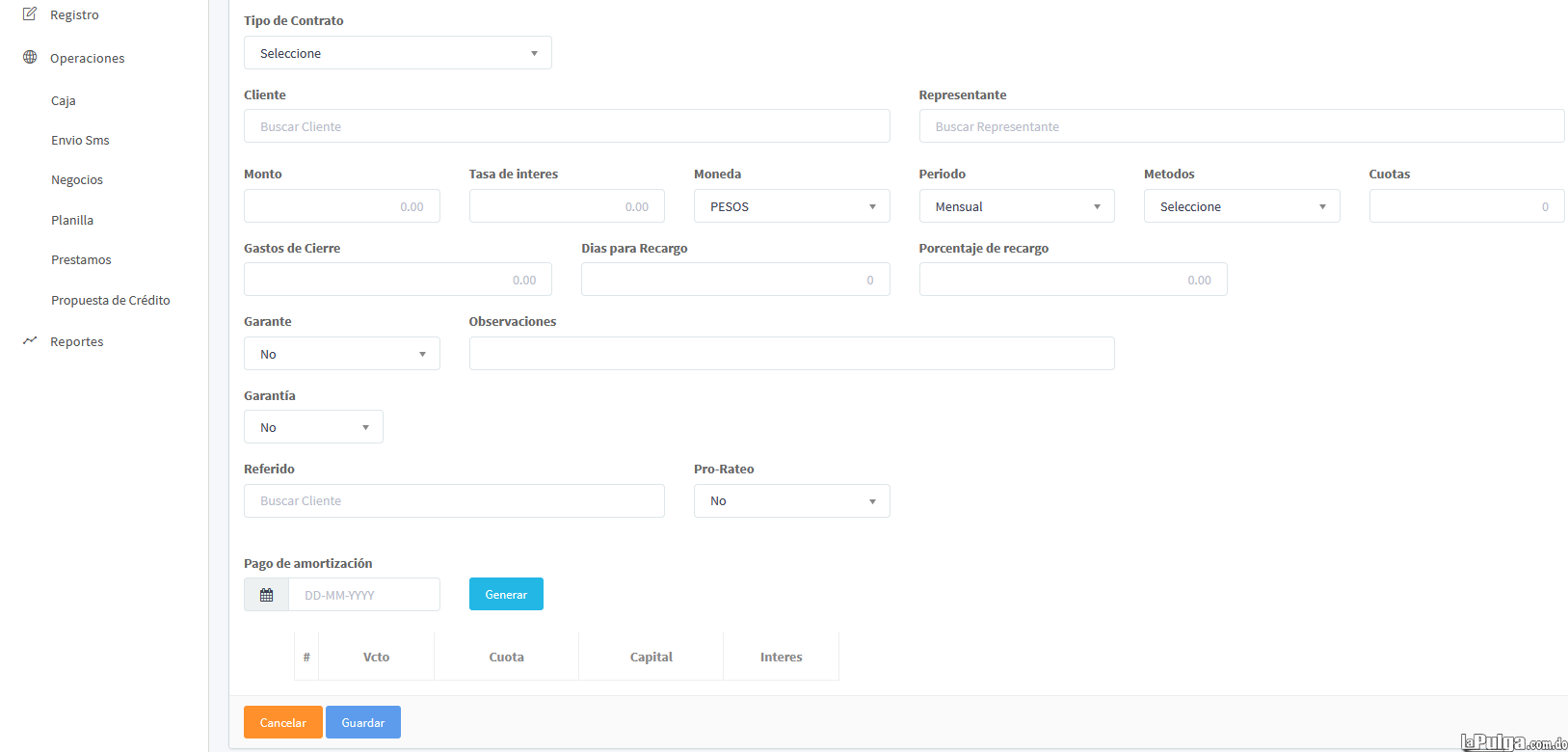Click the Porcentaje de recargo field
Screen dimensions: 1568x752
[1073, 280]
